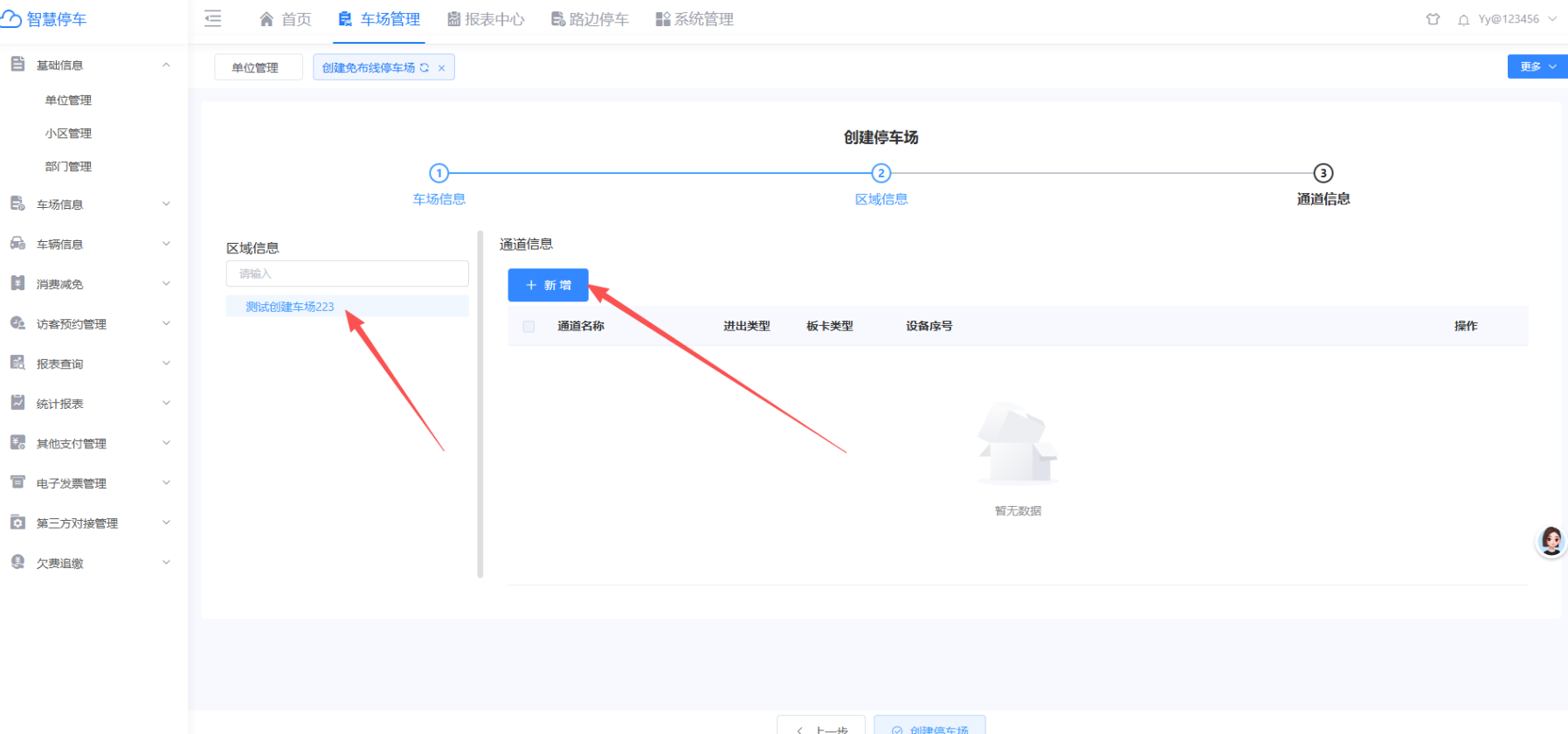Screen dimensions: 1568x734
Task: Click the 第三方对接管理 sidebar icon
Action: 17,523
